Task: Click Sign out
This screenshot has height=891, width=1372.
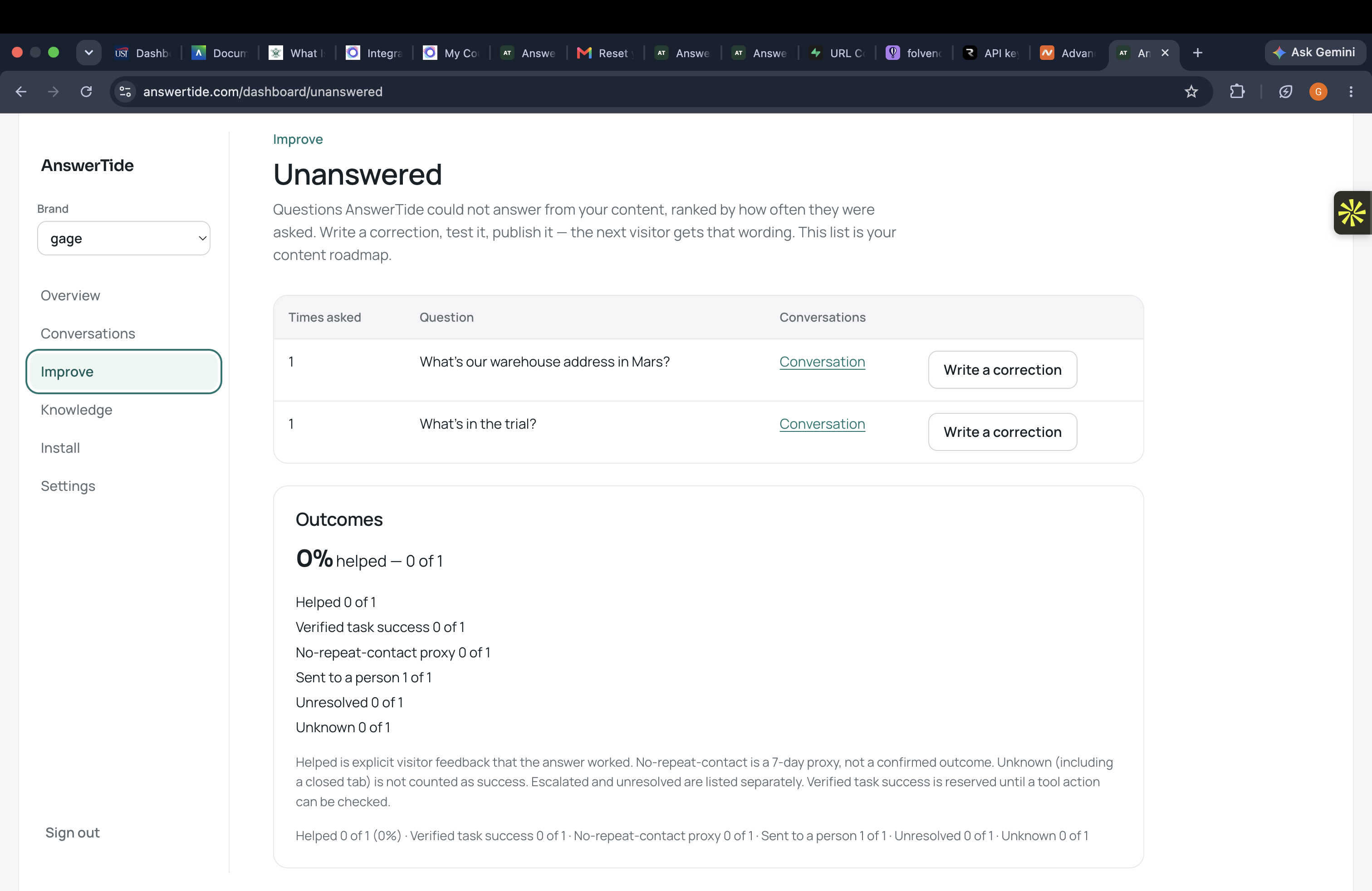Action: (x=73, y=833)
